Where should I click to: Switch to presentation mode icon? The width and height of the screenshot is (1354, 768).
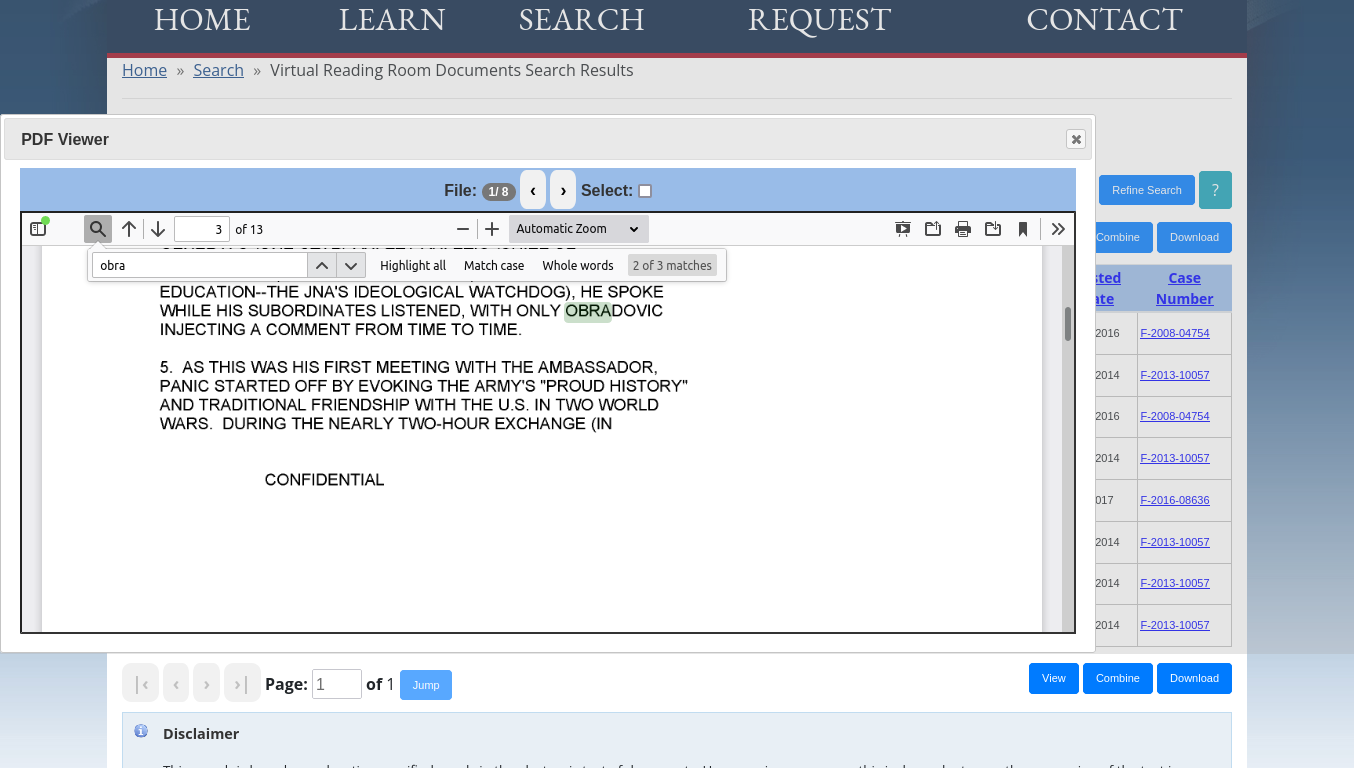(903, 229)
